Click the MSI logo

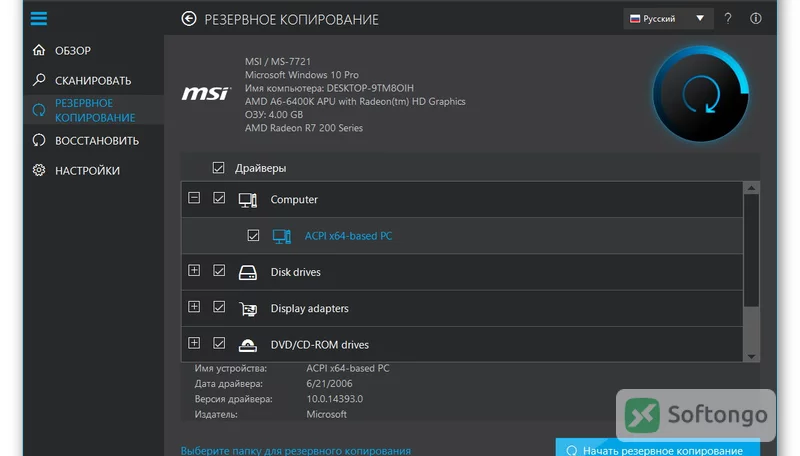(x=206, y=93)
